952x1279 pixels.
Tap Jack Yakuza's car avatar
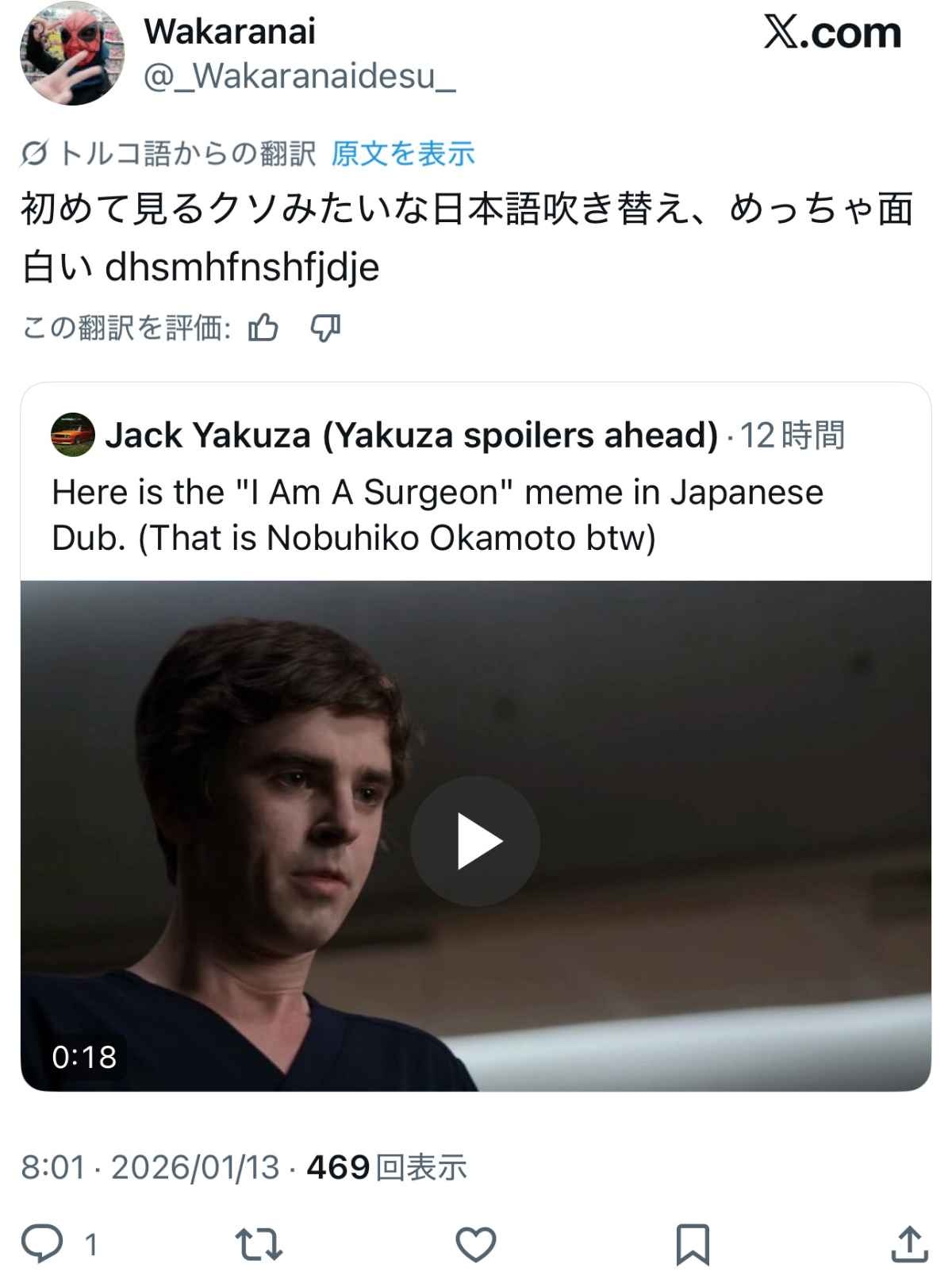point(72,435)
